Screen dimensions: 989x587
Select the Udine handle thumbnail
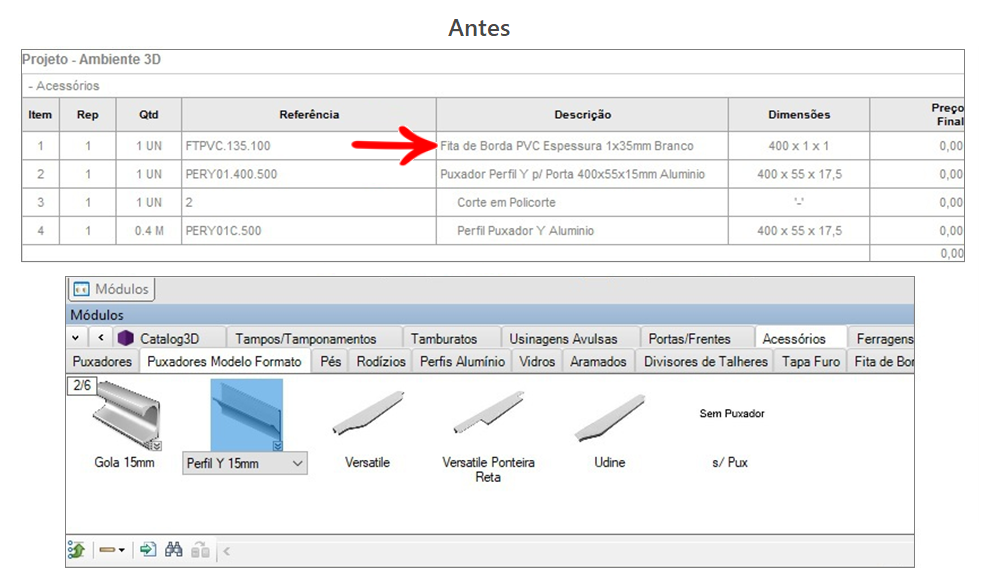609,416
